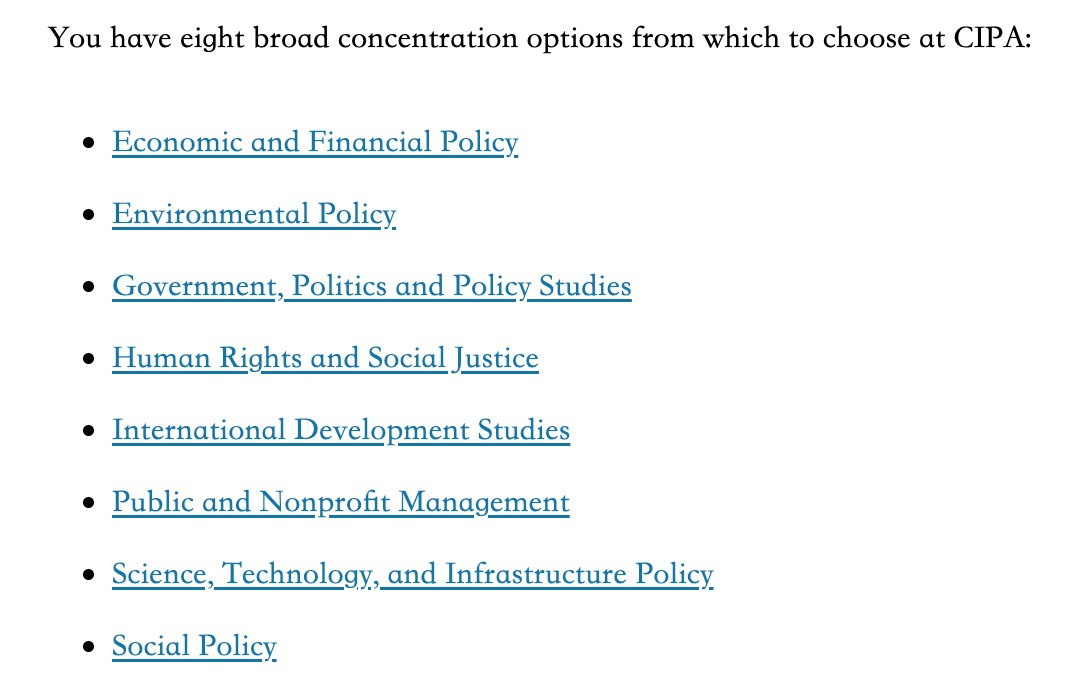Click the bullet before Science, Technology, and Infrastructure Policy
This screenshot has height=694, width=1078.
[88, 575]
